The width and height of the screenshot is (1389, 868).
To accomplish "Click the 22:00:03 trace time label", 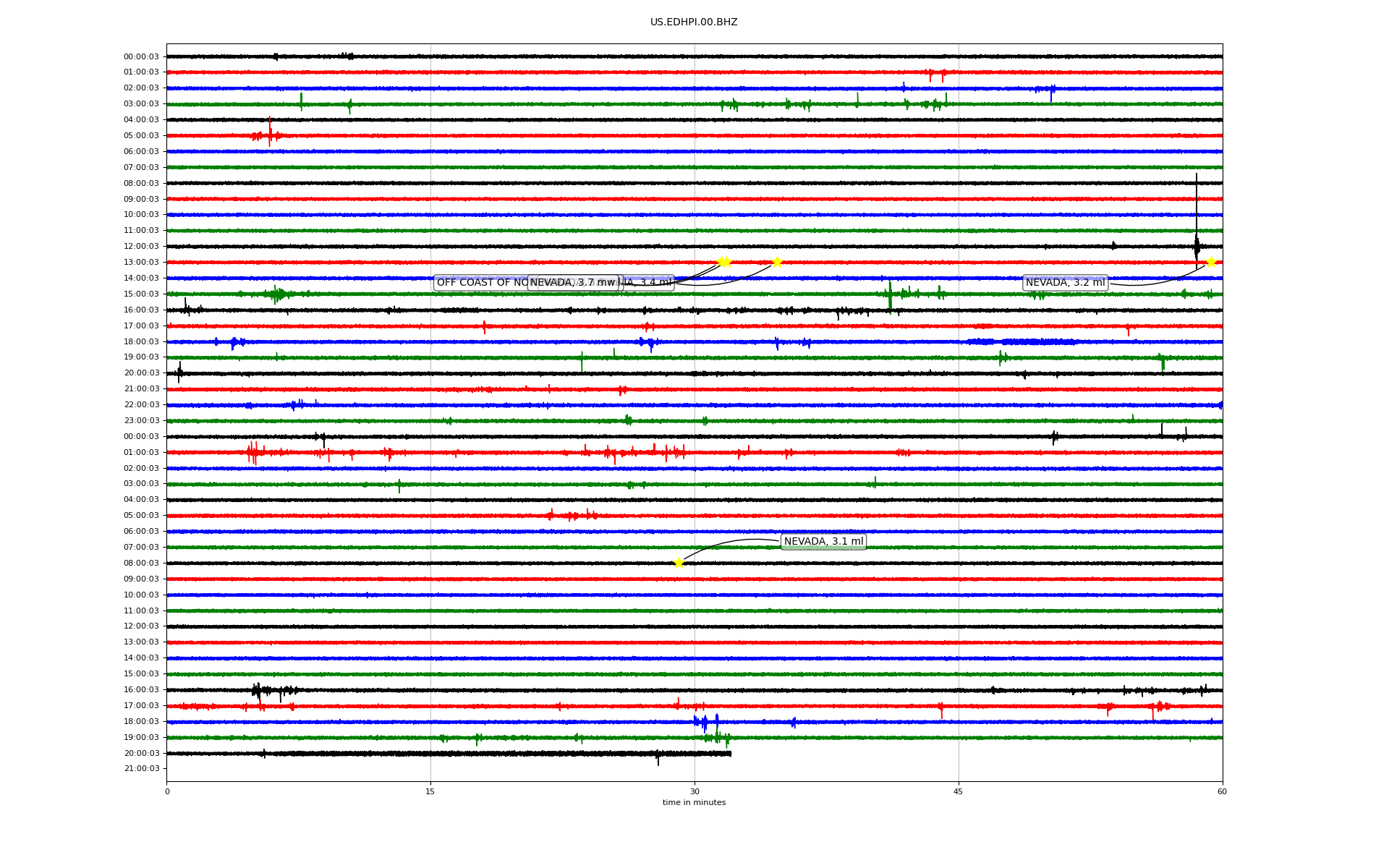I will coord(142,405).
